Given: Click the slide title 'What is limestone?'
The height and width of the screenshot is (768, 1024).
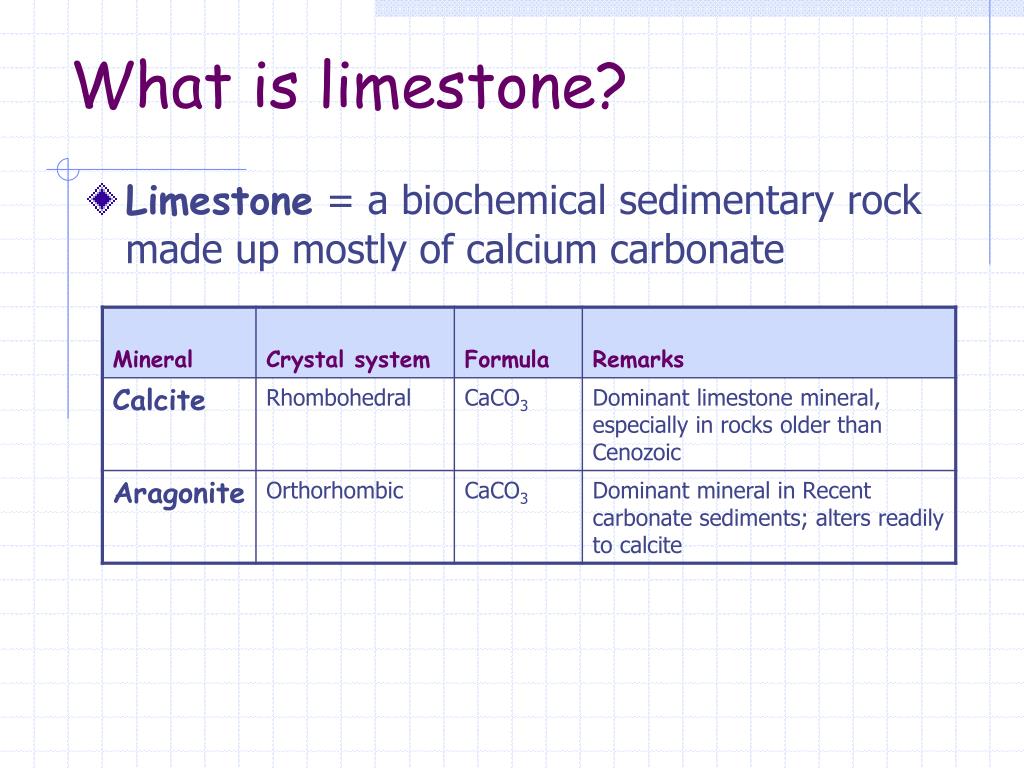Looking at the screenshot, I should [x=350, y=85].
